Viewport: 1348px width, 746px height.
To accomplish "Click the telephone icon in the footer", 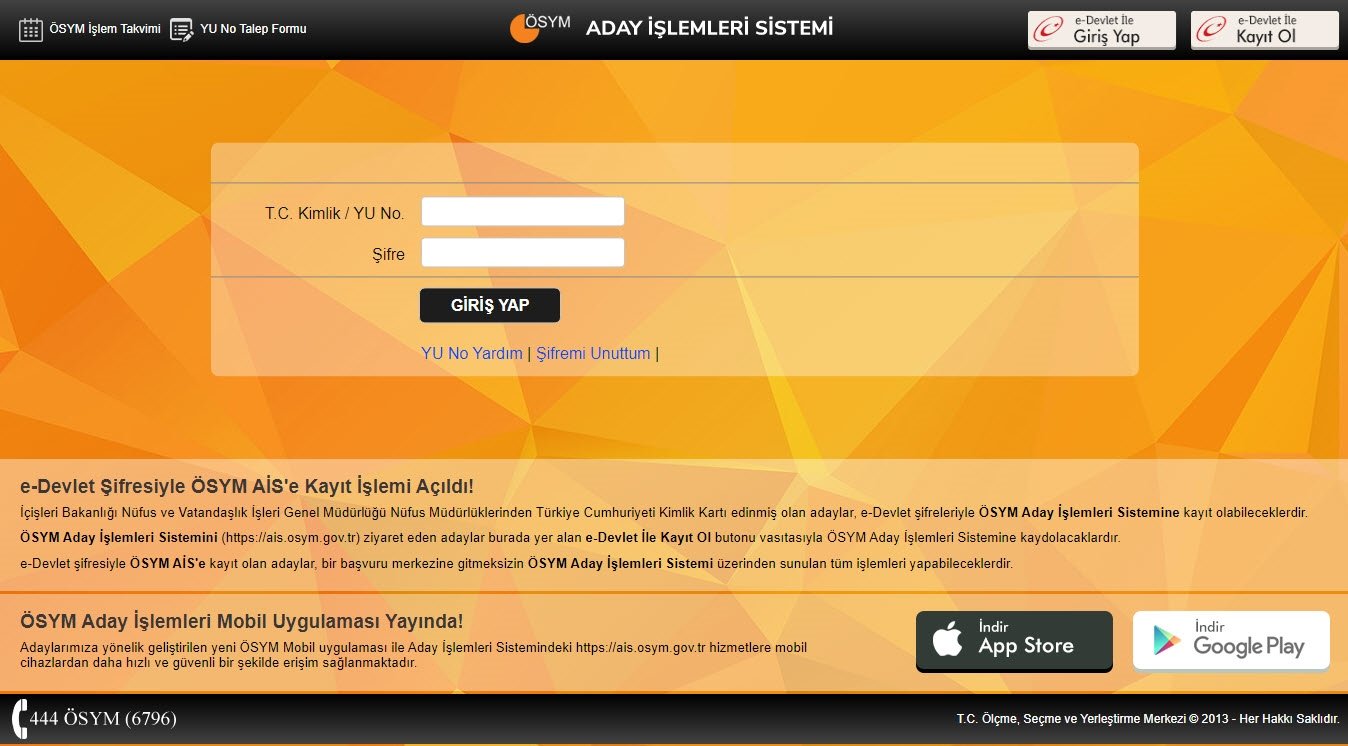I will click(x=20, y=719).
